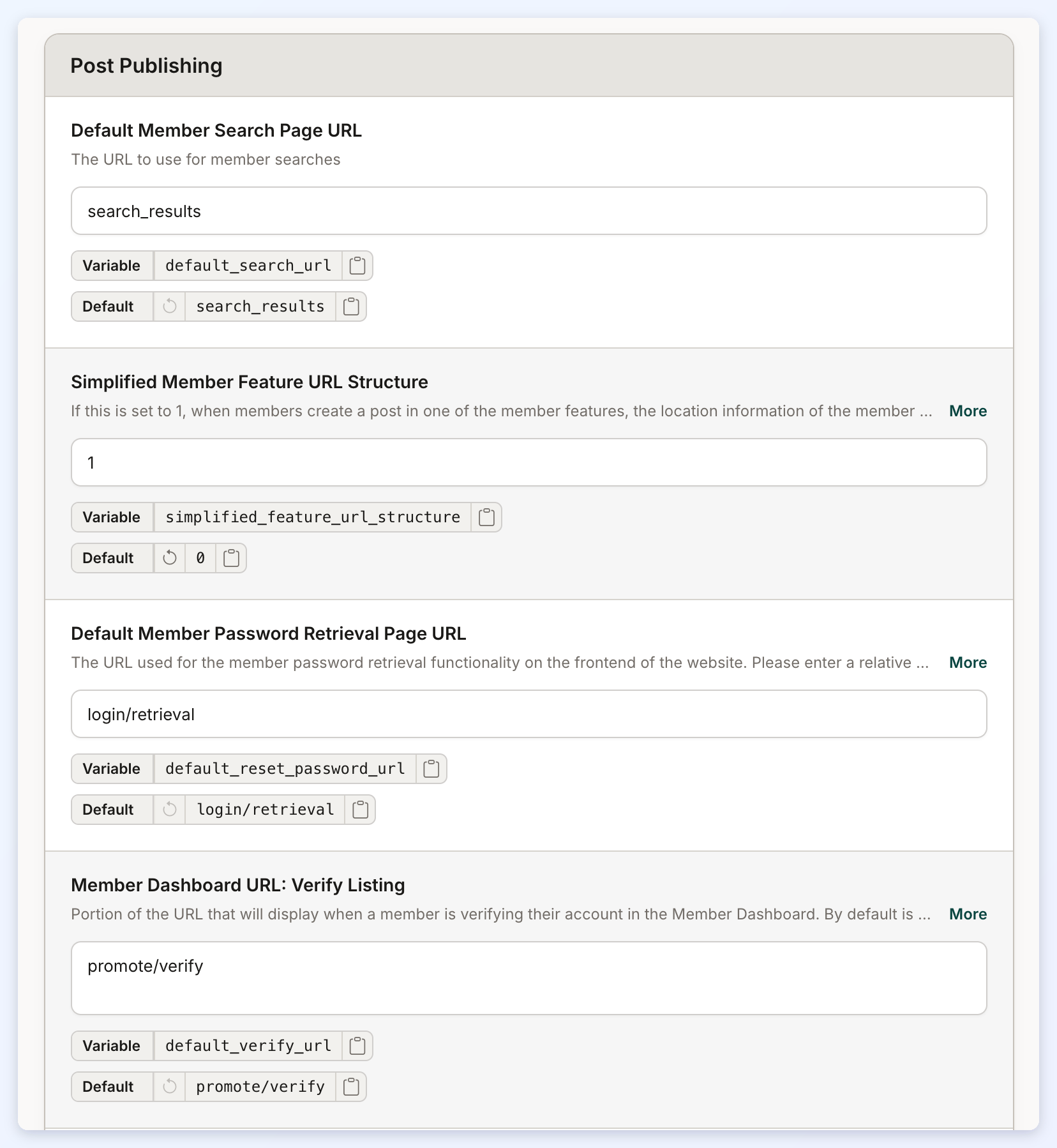Expand Password Retrieval Page URL description with More
The image size is (1057, 1148).
coord(968,663)
